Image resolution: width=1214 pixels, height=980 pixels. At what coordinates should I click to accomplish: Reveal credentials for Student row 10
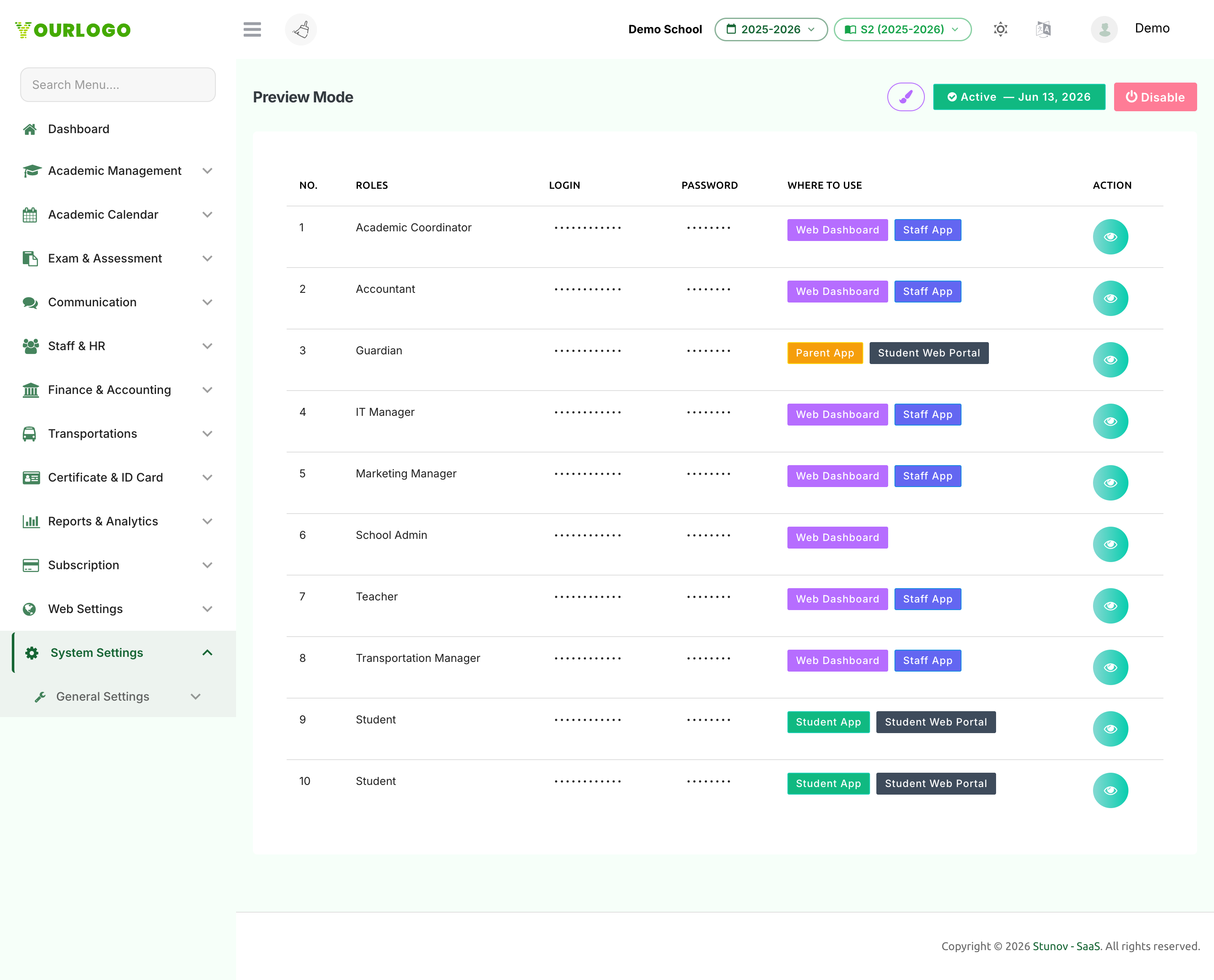1110,791
